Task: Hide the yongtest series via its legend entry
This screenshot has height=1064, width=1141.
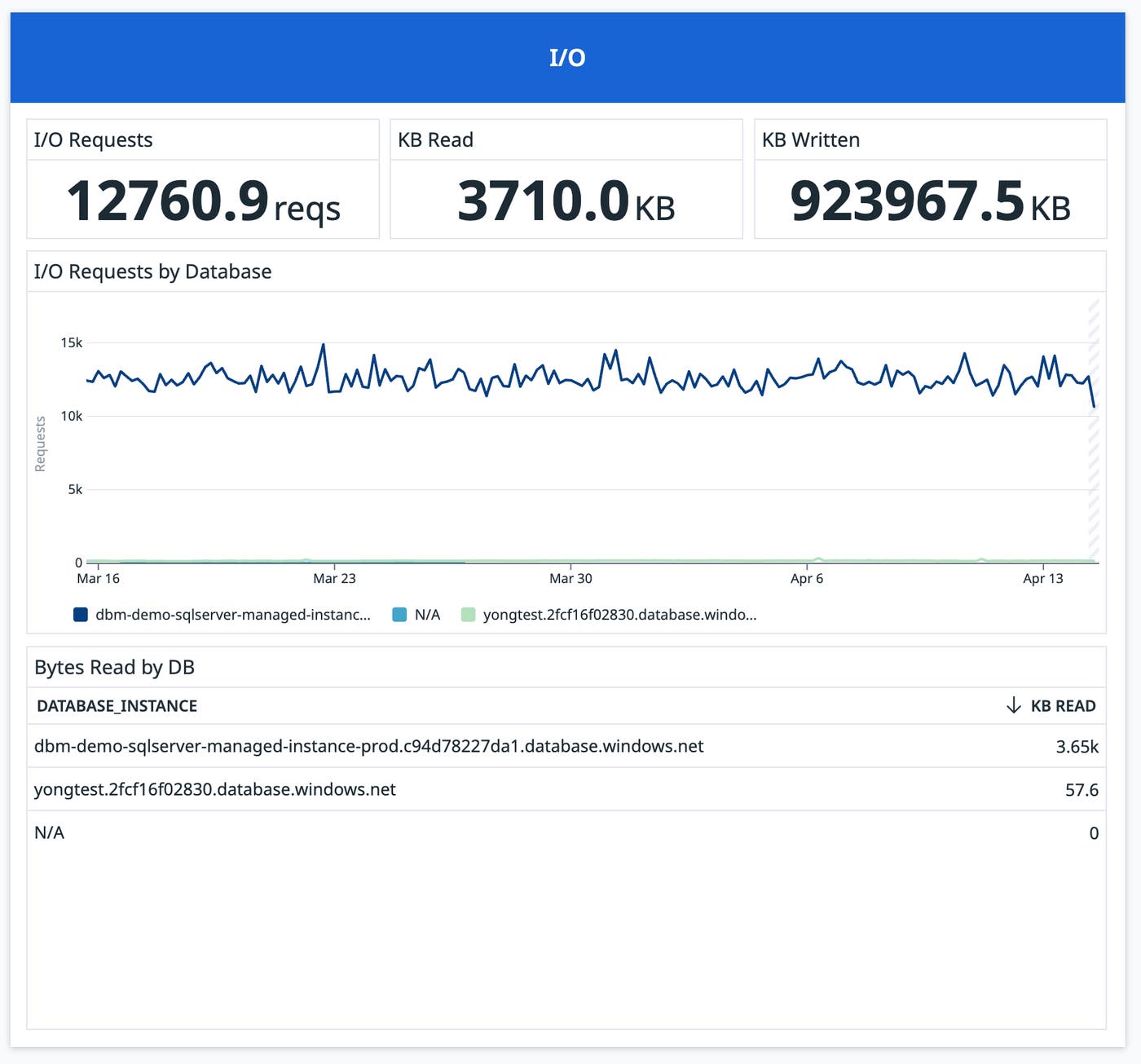Action: coord(619,615)
